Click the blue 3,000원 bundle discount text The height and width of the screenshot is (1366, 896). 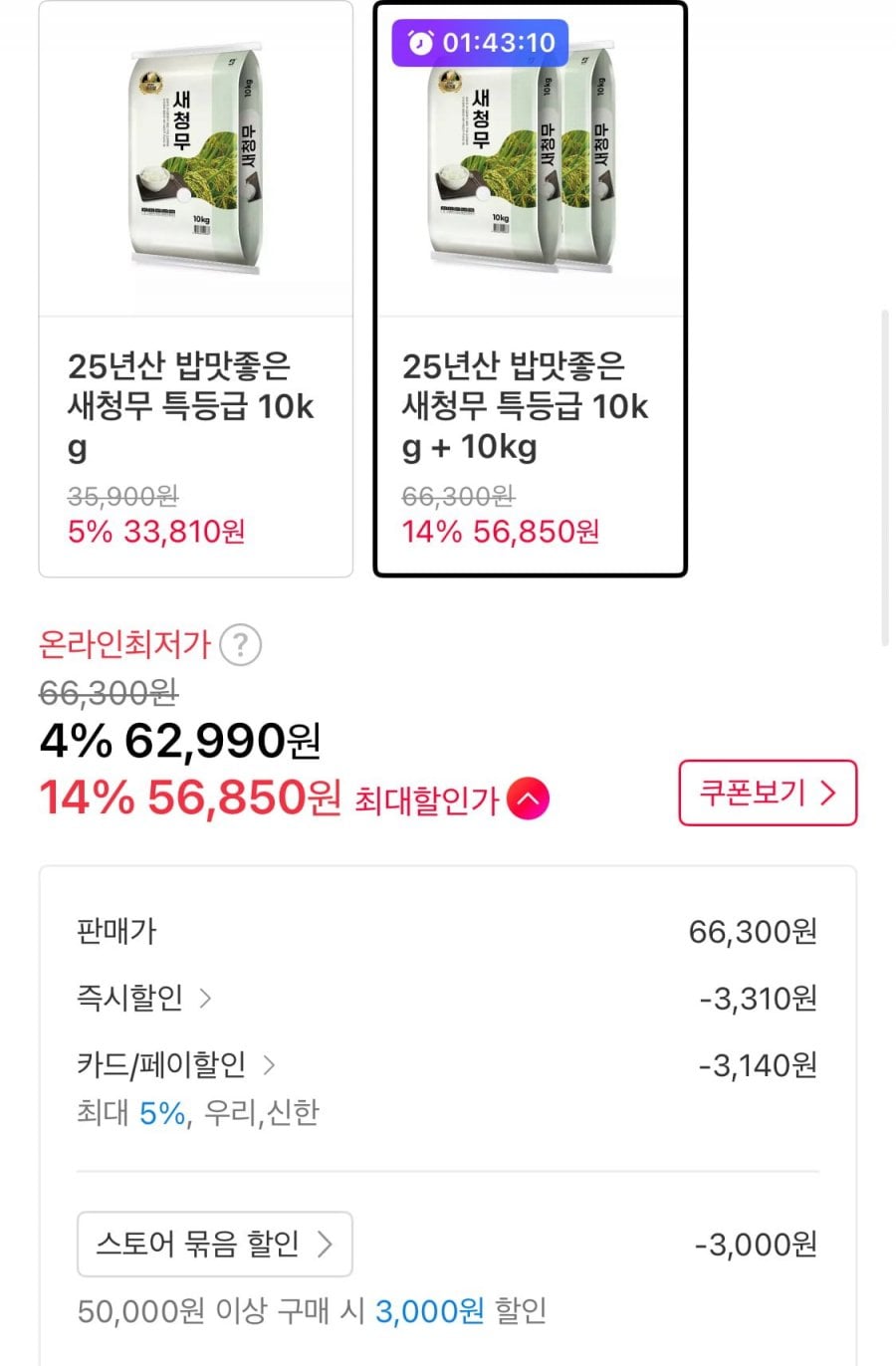tap(429, 1311)
